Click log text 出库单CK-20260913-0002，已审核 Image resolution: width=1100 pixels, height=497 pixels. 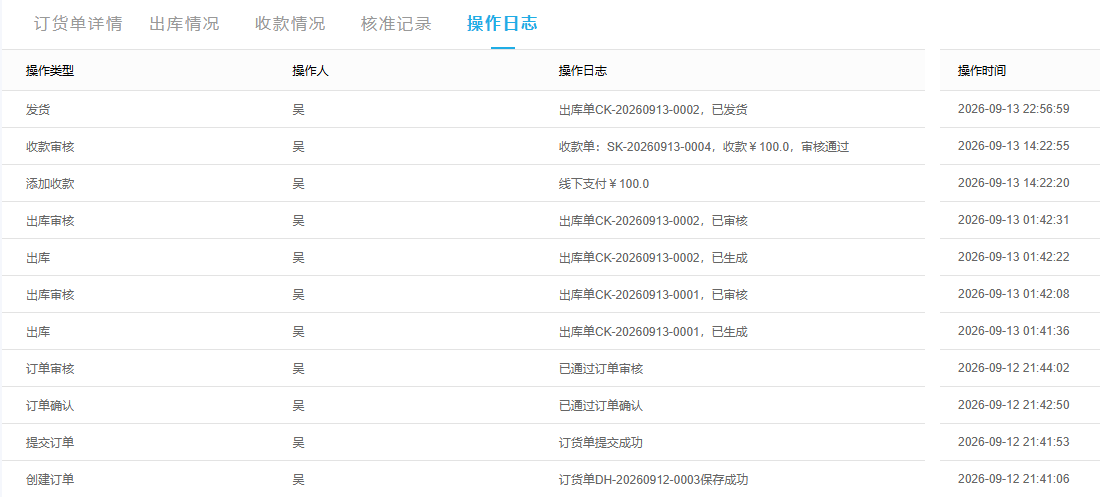pyautogui.click(x=653, y=220)
